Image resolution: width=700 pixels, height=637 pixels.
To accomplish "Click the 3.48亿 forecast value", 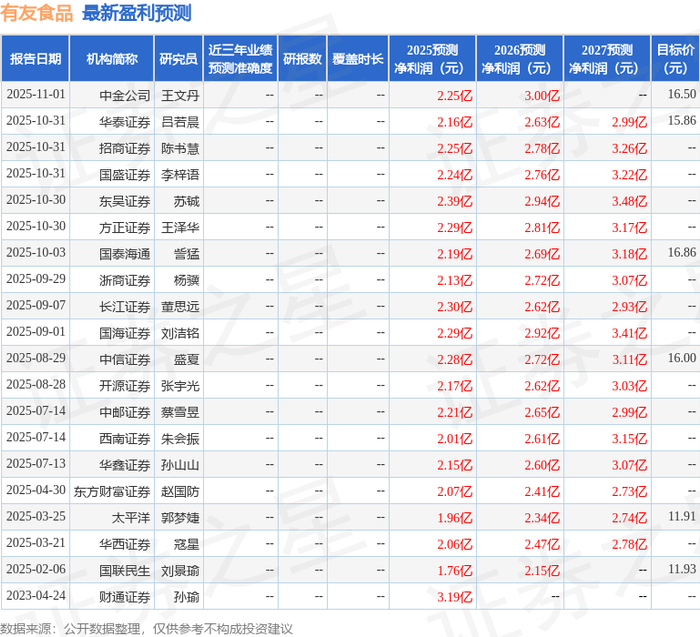I will [629, 201].
